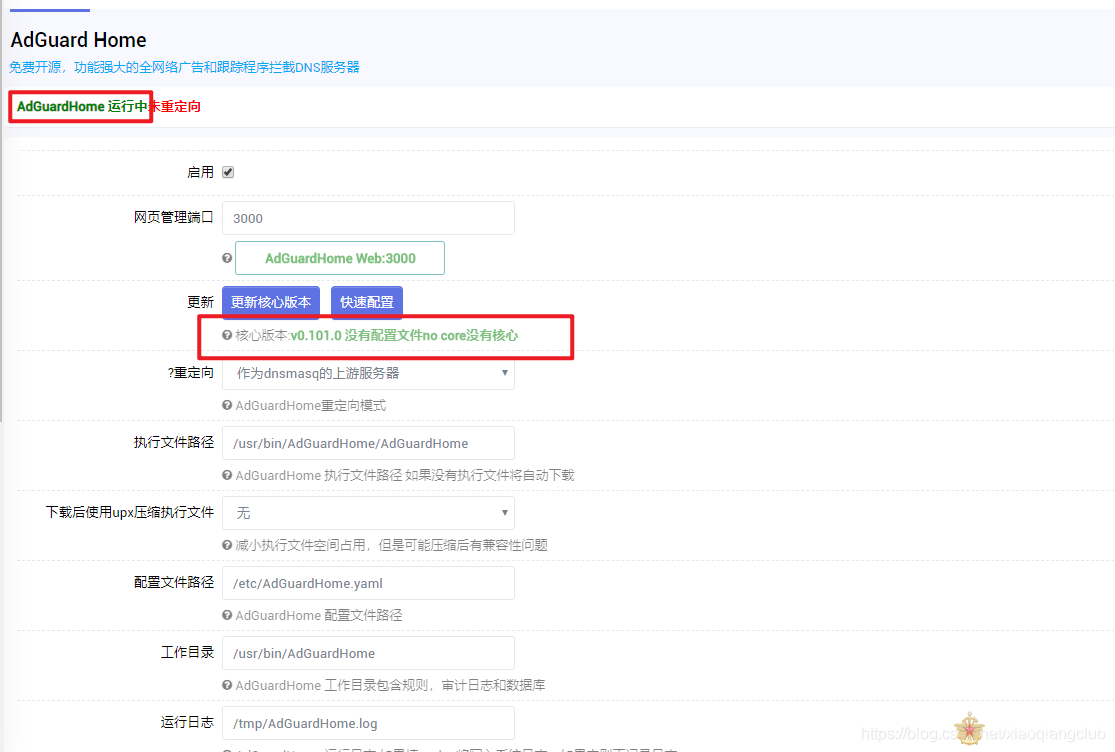This screenshot has height=752, width=1115.
Task: Click help icon beside AdGuardHome Web:3000 button
Action: pos(227,258)
